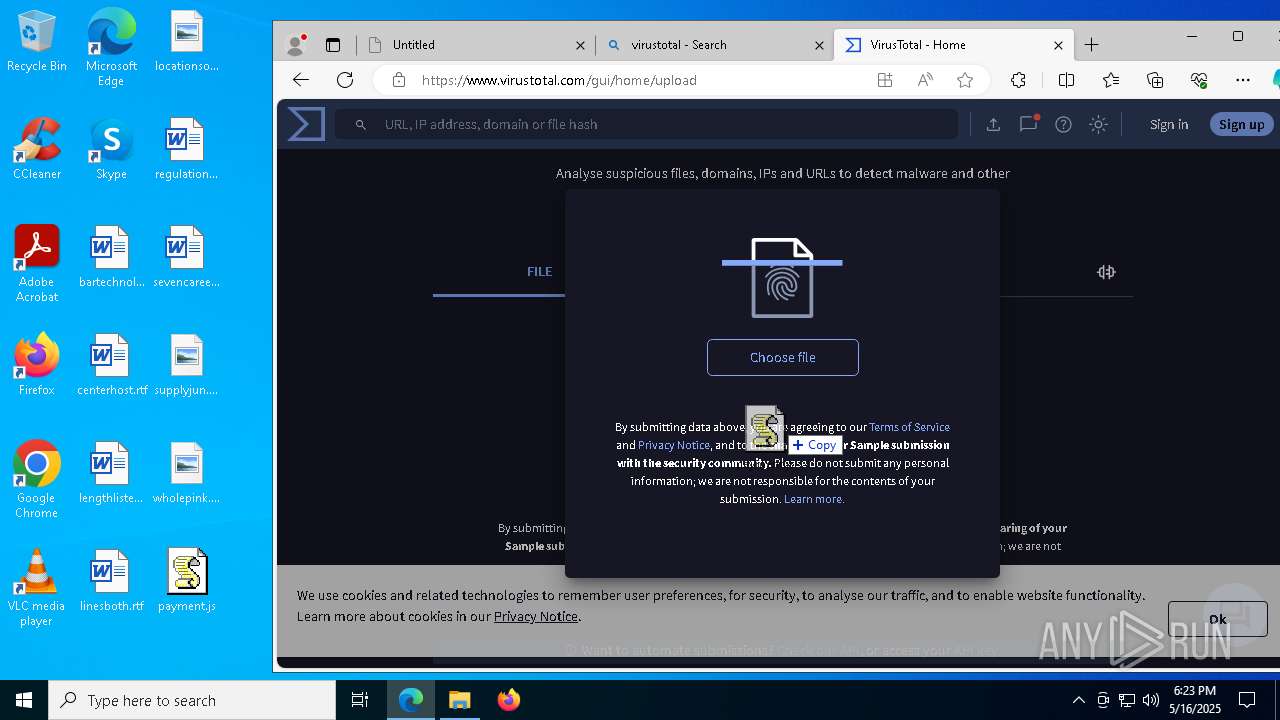The width and height of the screenshot is (1280, 720).
Task: Go back with browser back arrow
Action: 301,80
